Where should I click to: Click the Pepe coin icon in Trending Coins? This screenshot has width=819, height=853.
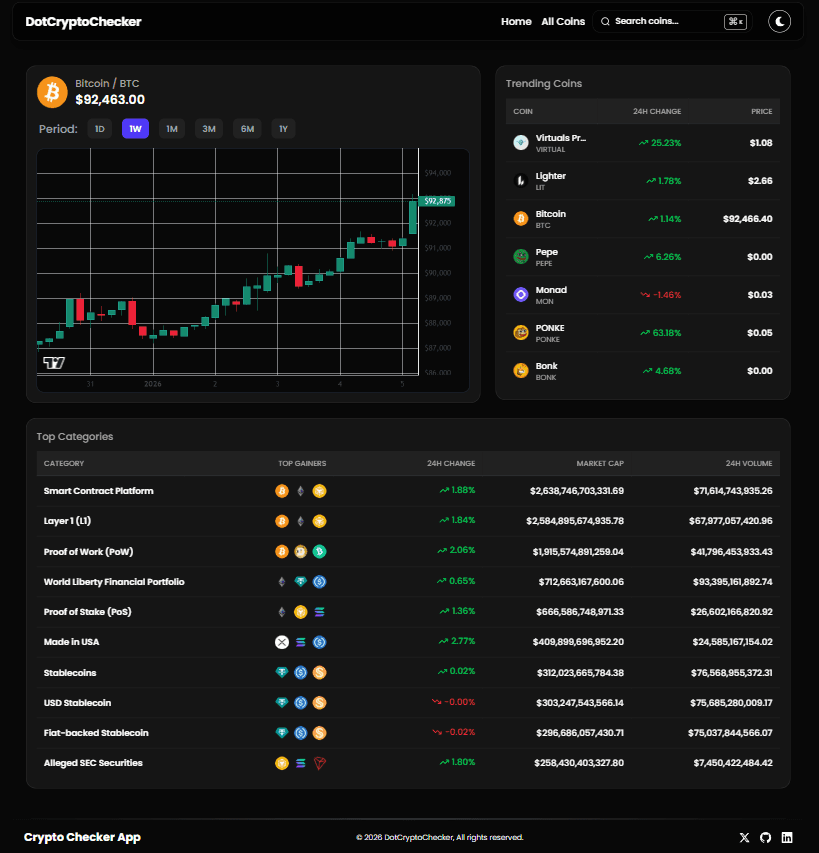pos(520,256)
